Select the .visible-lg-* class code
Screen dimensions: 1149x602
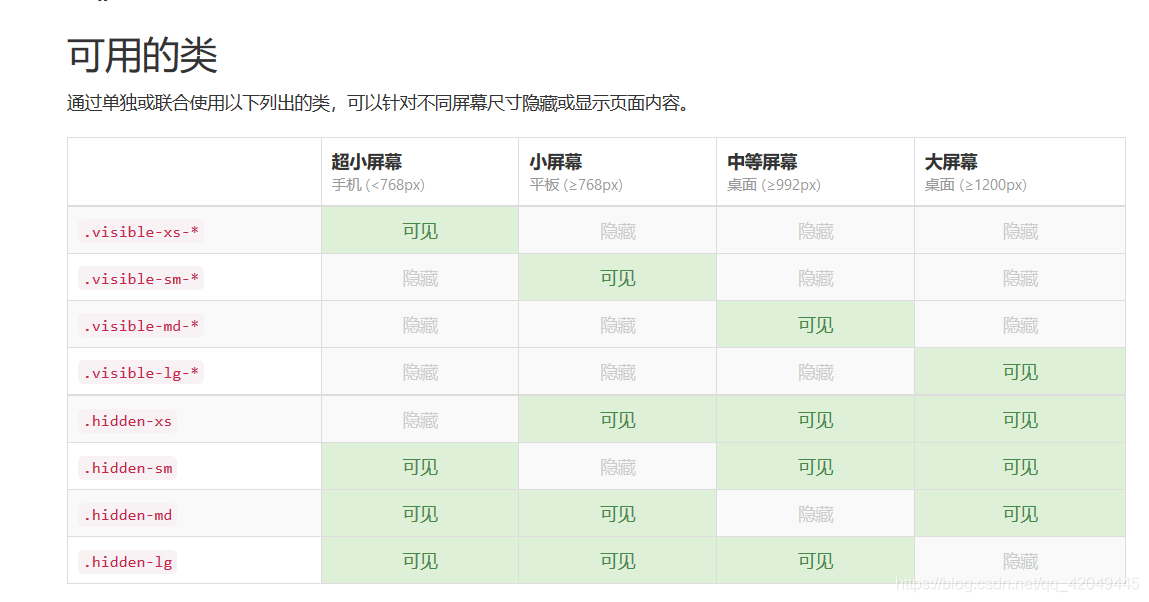pyautogui.click(x=141, y=373)
